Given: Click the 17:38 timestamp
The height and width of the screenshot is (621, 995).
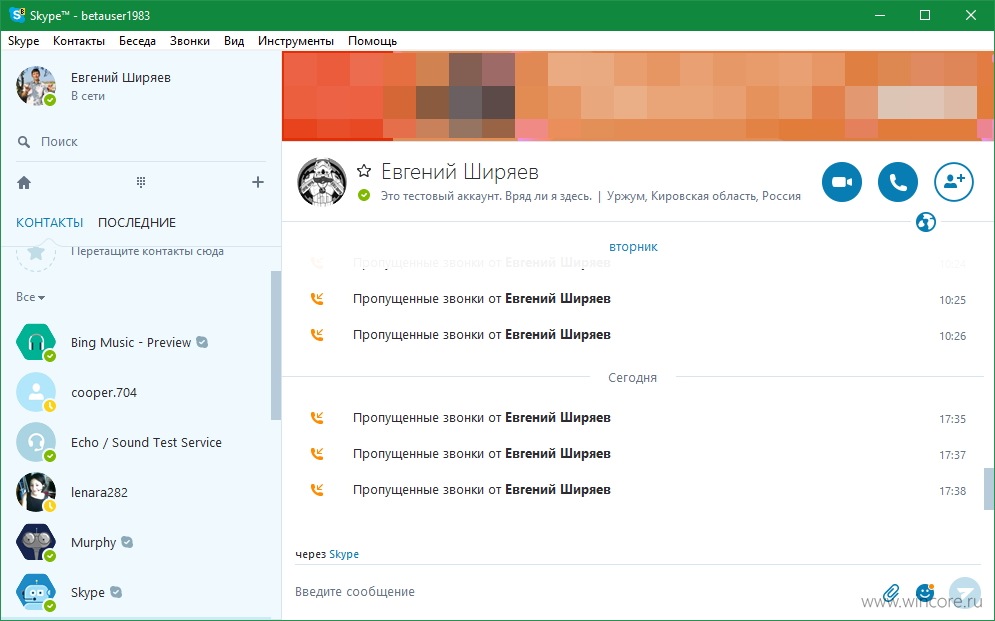Looking at the screenshot, I should point(952,491).
